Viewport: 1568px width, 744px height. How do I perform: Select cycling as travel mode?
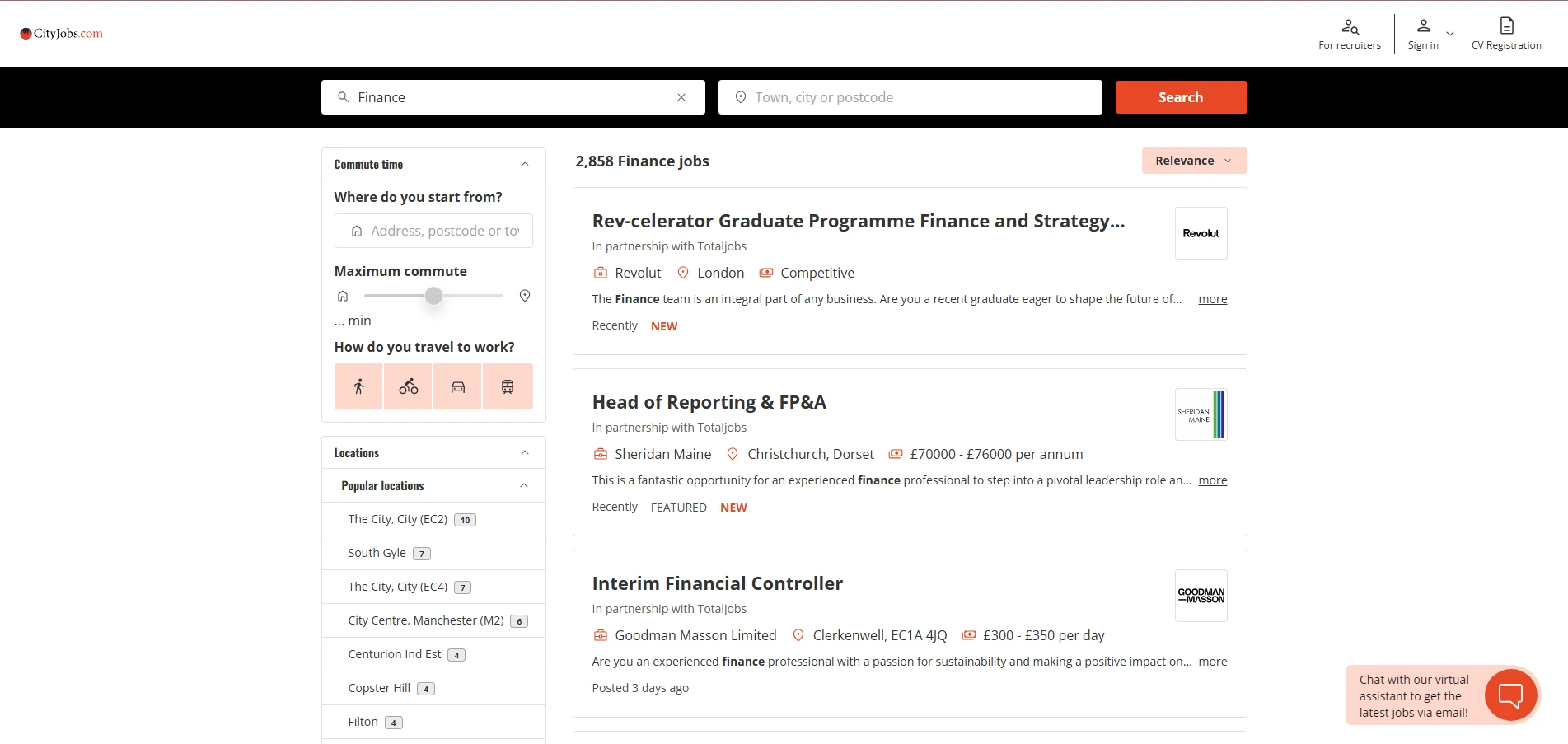(x=408, y=386)
